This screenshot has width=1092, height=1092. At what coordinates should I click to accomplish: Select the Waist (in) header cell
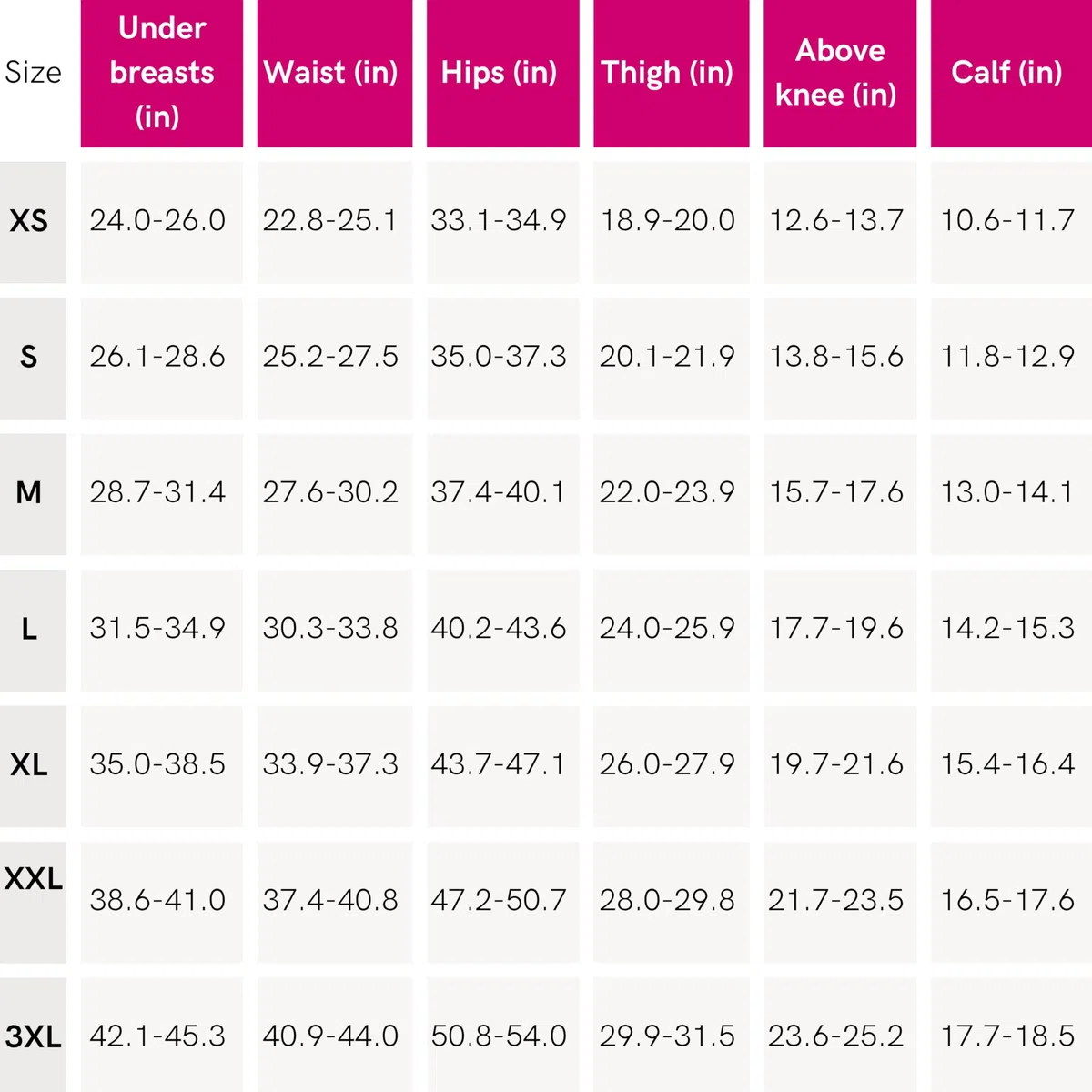[334, 73]
